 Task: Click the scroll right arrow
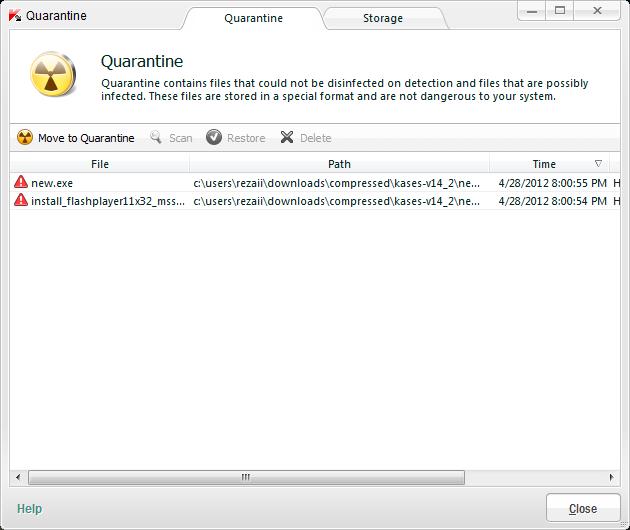[612, 477]
